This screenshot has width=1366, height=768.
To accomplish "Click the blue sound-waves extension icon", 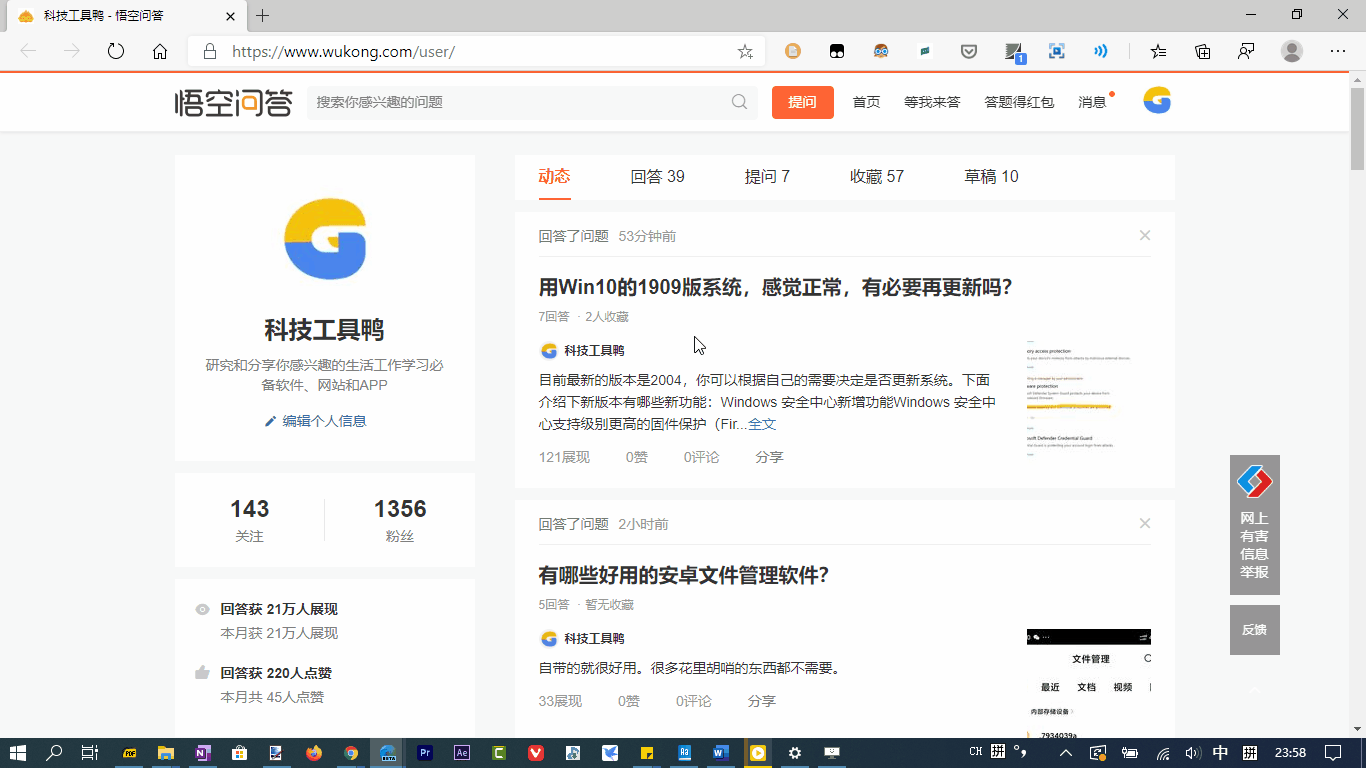I will pyautogui.click(x=1101, y=51).
